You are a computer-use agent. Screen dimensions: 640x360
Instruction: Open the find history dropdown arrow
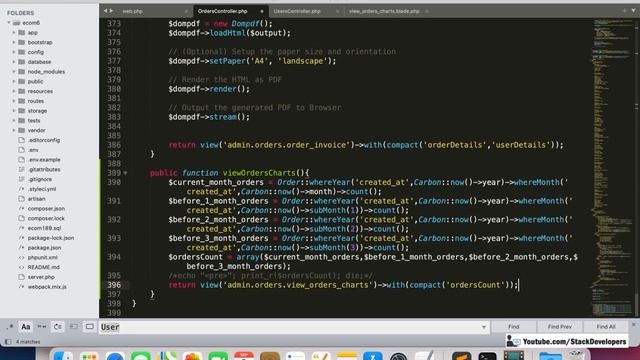pos(484,327)
